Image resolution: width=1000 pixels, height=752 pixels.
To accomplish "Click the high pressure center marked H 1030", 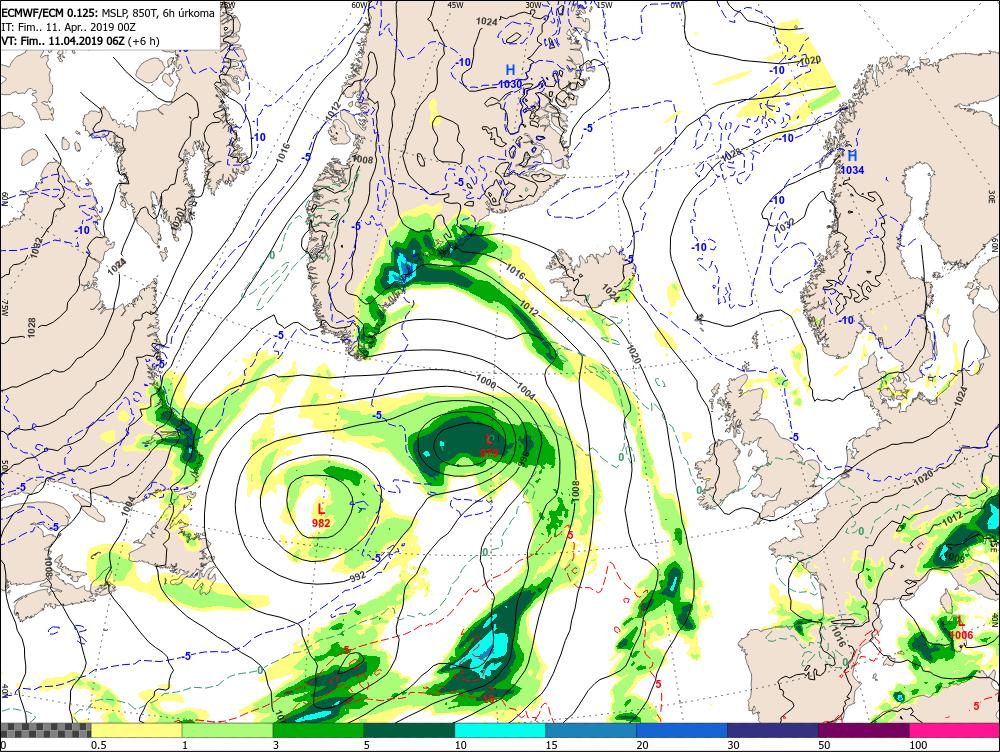I will (x=510, y=77).
